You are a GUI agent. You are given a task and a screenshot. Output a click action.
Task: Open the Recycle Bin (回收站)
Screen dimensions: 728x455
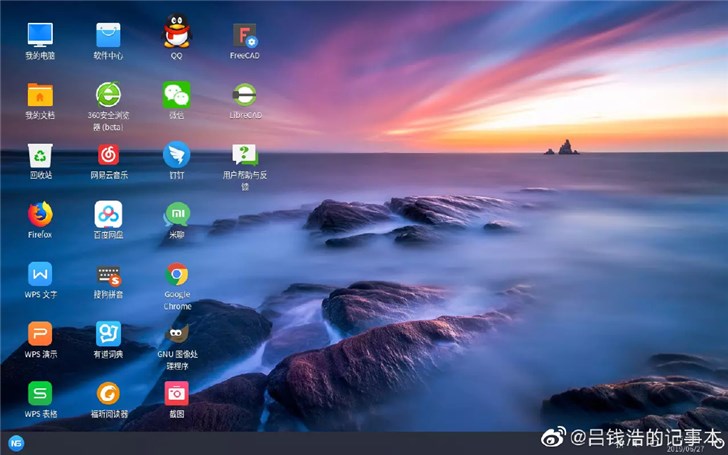point(40,155)
